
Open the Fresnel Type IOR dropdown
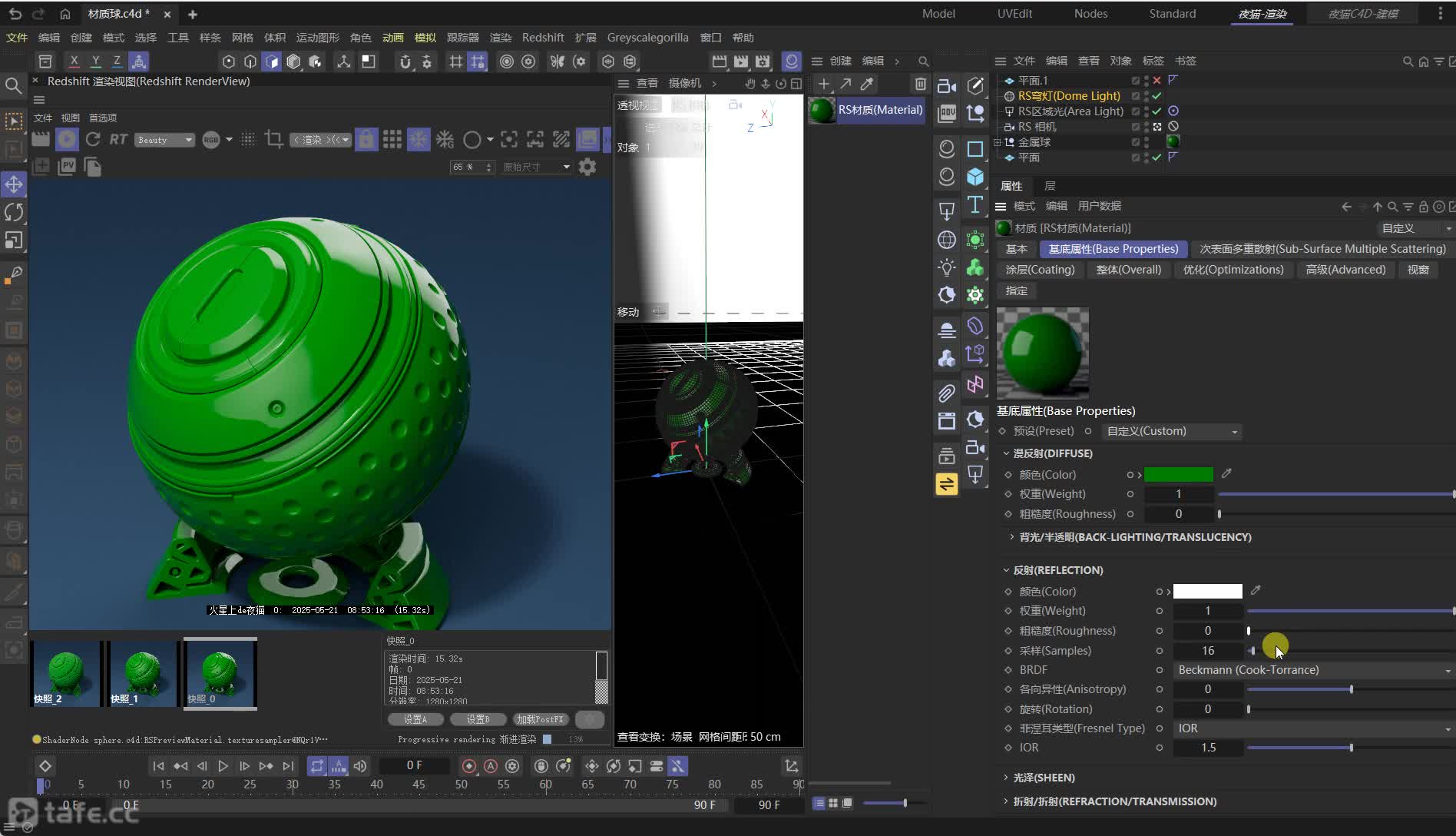(x=1313, y=728)
